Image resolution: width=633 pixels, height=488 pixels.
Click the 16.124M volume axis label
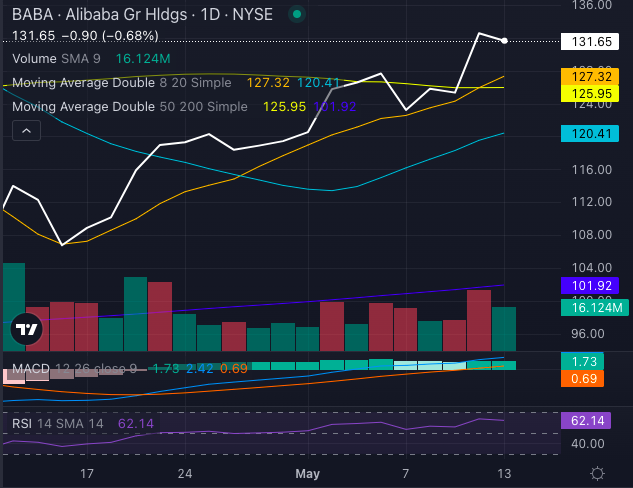pos(595,308)
